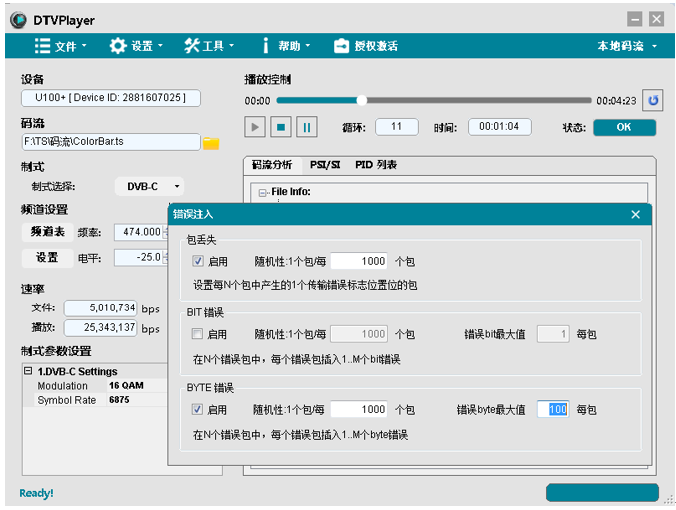Open the 设置 menu with gear icon
The height and width of the screenshot is (510, 676).
[x=136, y=46]
